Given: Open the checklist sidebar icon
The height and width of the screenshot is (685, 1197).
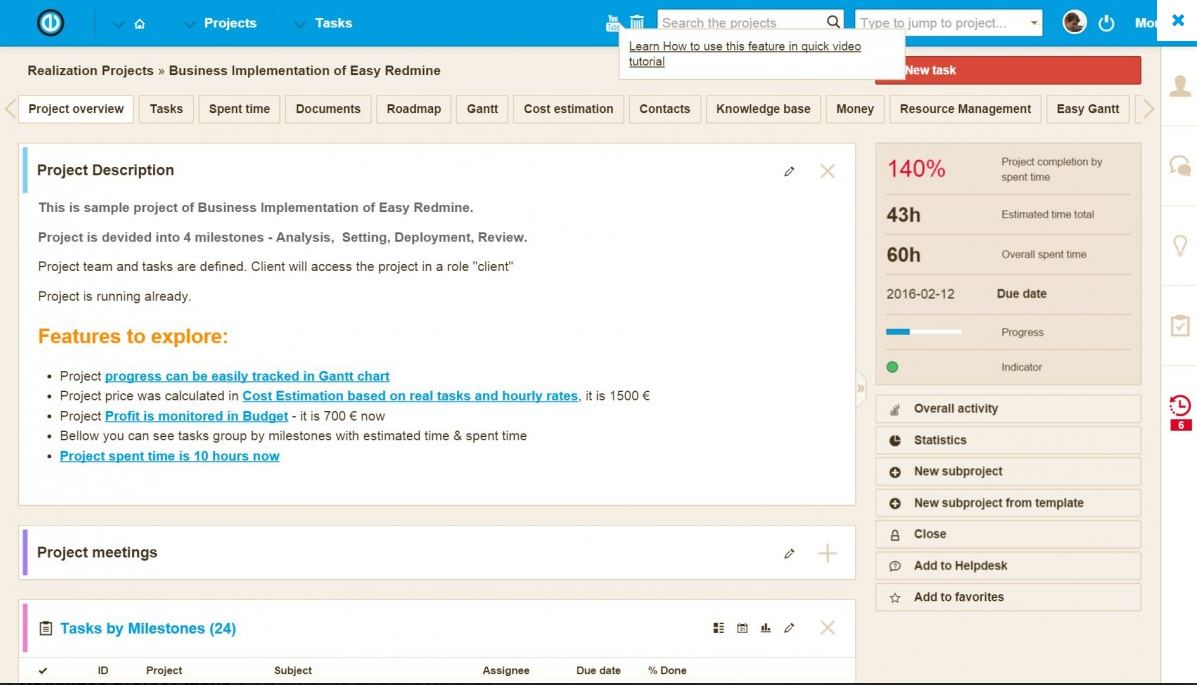Looking at the screenshot, I should [x=1180, y=325].
